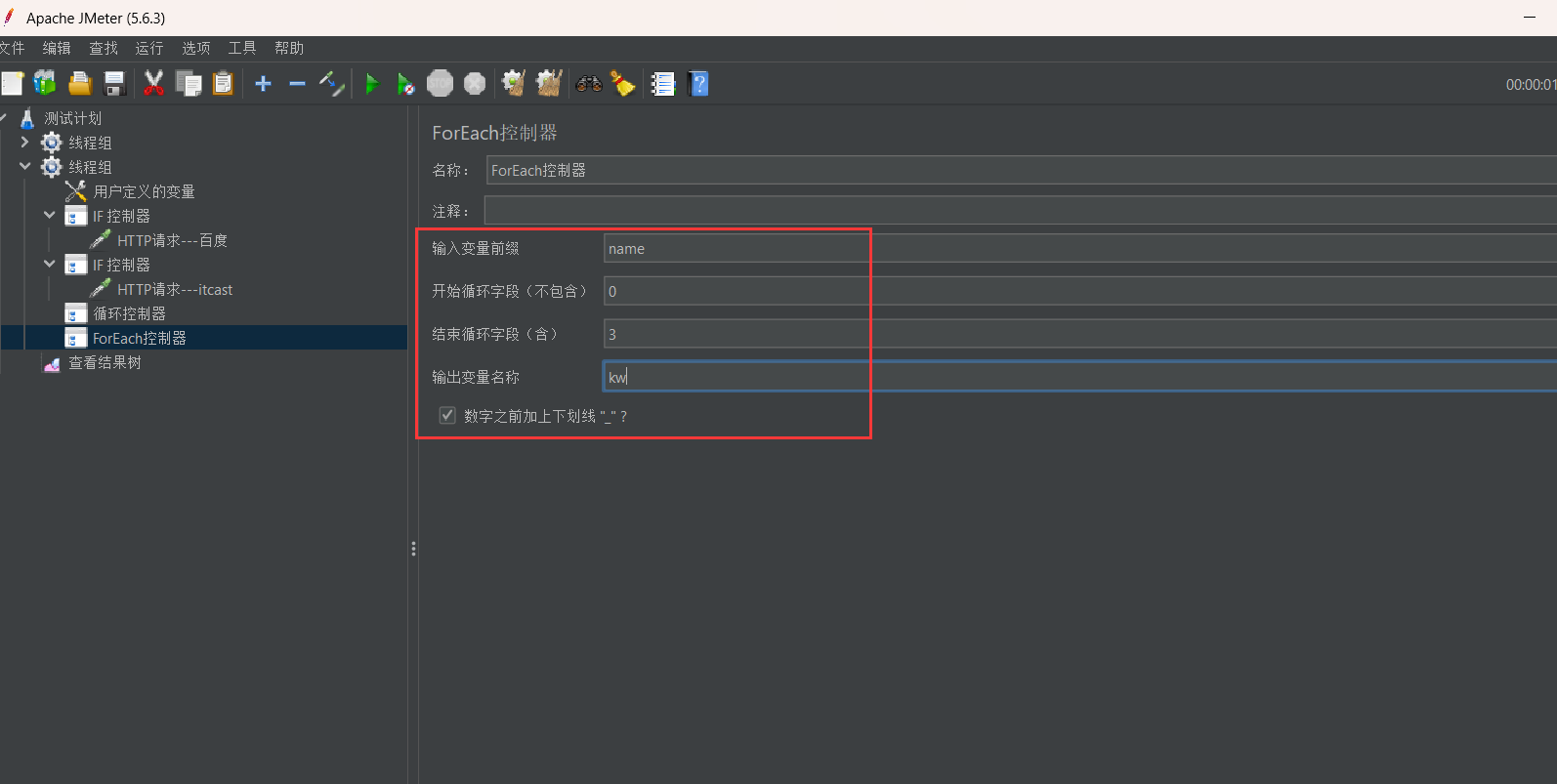
Task: Expand all nodes with plus icon
Action: click(x=263, y=84)
